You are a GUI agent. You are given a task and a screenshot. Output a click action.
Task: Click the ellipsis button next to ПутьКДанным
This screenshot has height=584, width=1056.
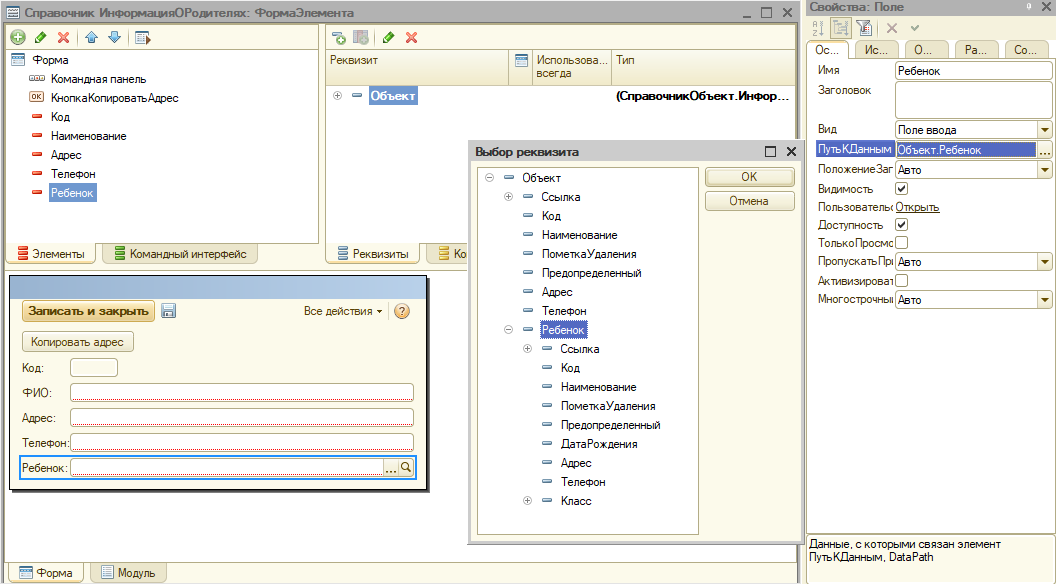(1045, 150)
